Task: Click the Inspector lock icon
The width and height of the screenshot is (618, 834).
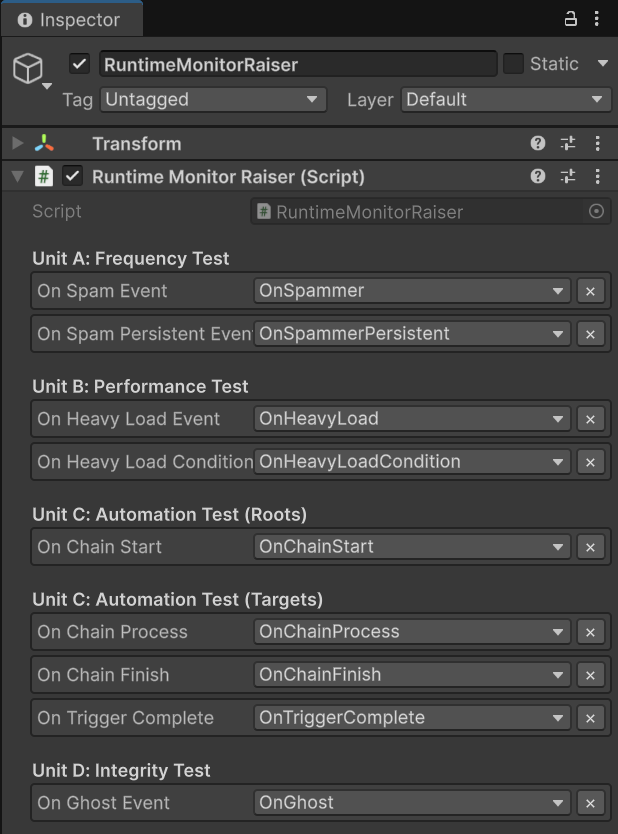Action: tap(570, 20)
